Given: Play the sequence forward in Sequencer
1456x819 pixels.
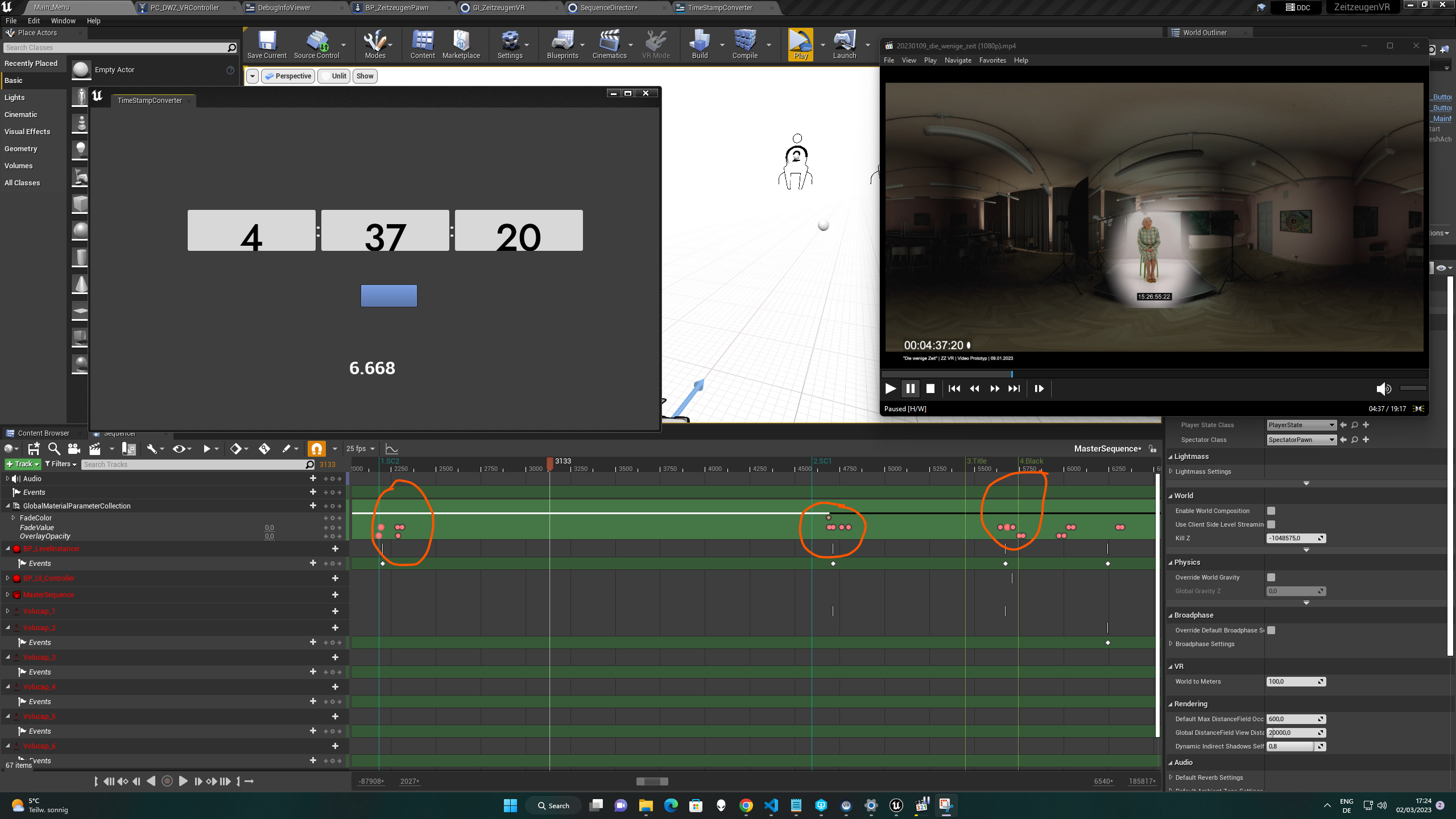Looking at the screenshot, I should coord(183,781).
